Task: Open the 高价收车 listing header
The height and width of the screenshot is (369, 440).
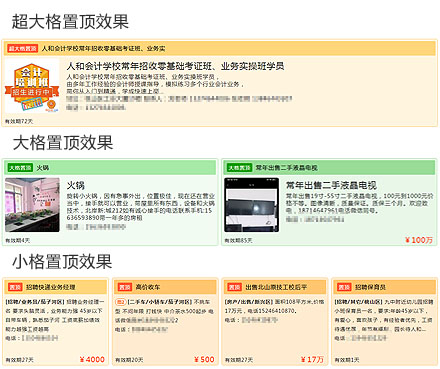Action: click(148, 287)
